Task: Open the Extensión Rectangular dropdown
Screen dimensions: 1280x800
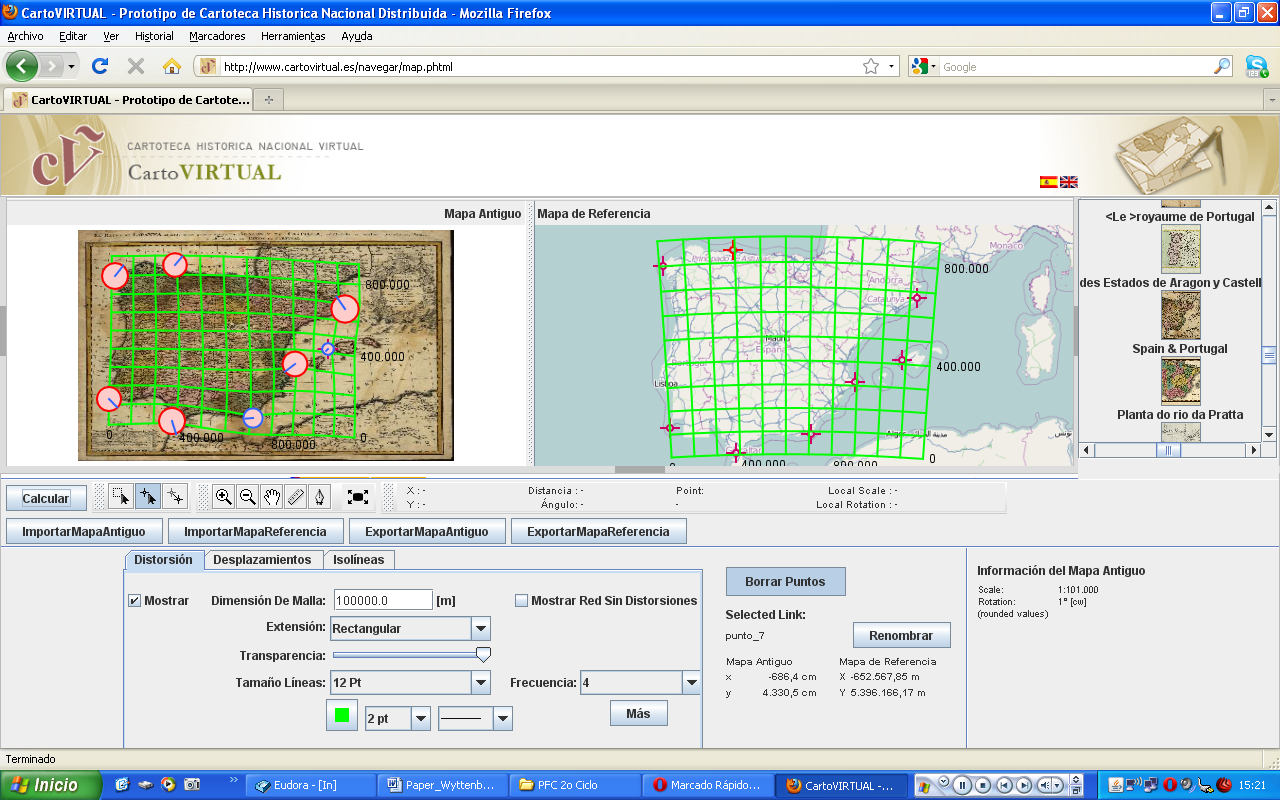Action: pos(481,628)
